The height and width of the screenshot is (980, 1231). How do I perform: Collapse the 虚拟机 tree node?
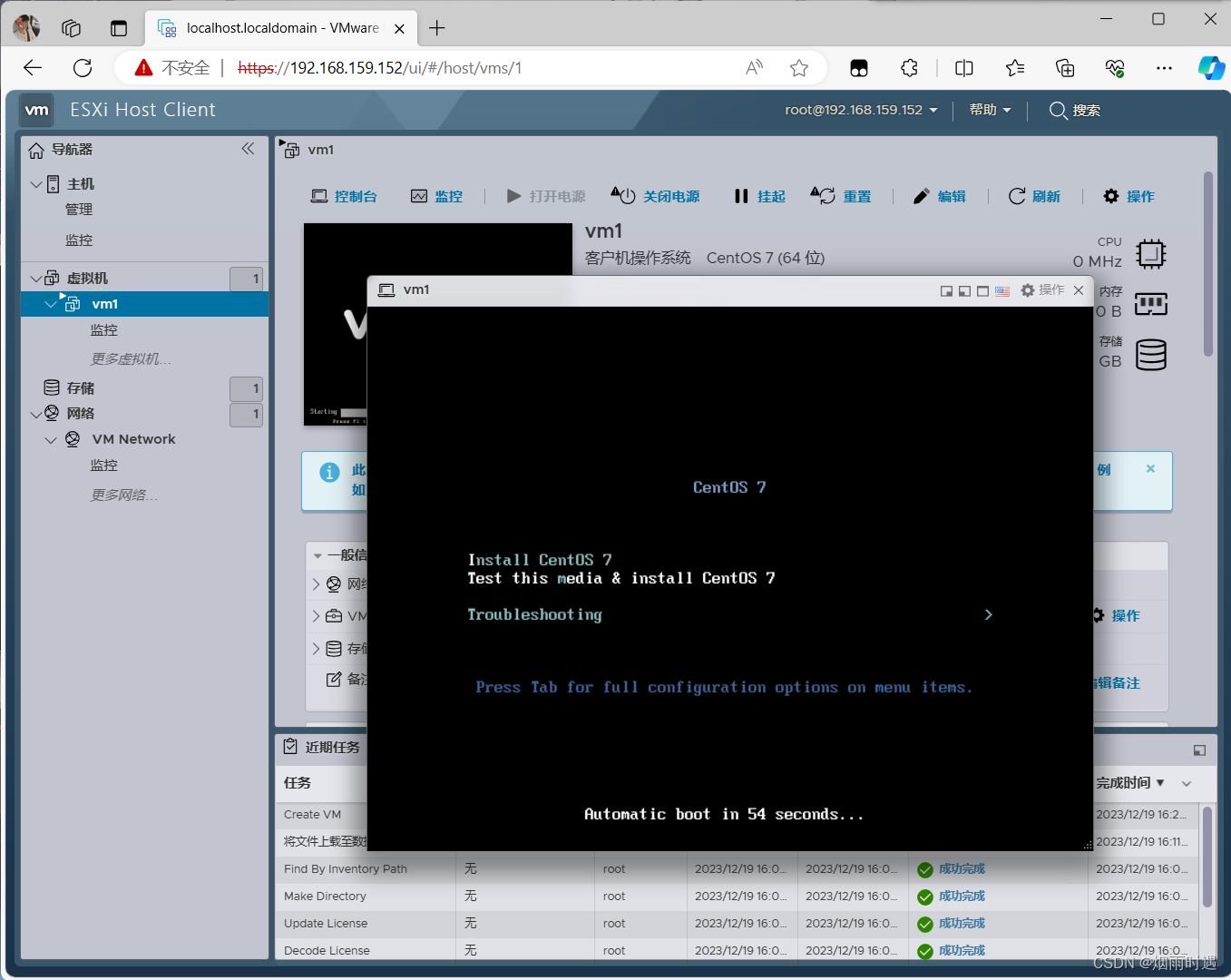tap(36, 279)
